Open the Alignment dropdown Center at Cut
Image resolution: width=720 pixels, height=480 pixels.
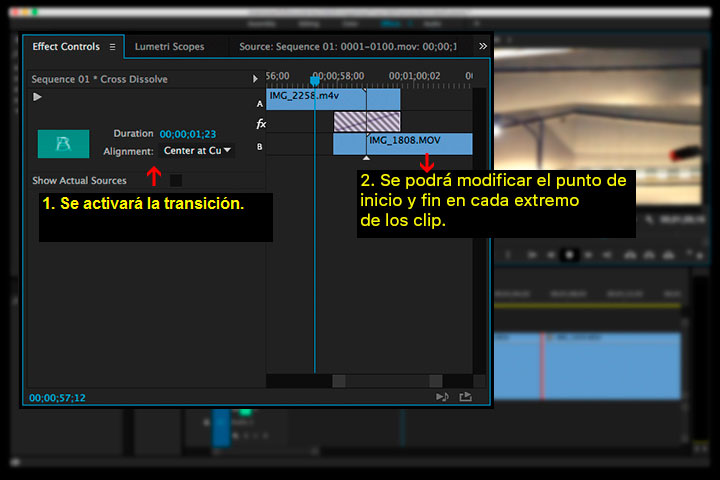click(x=197, y=151)
